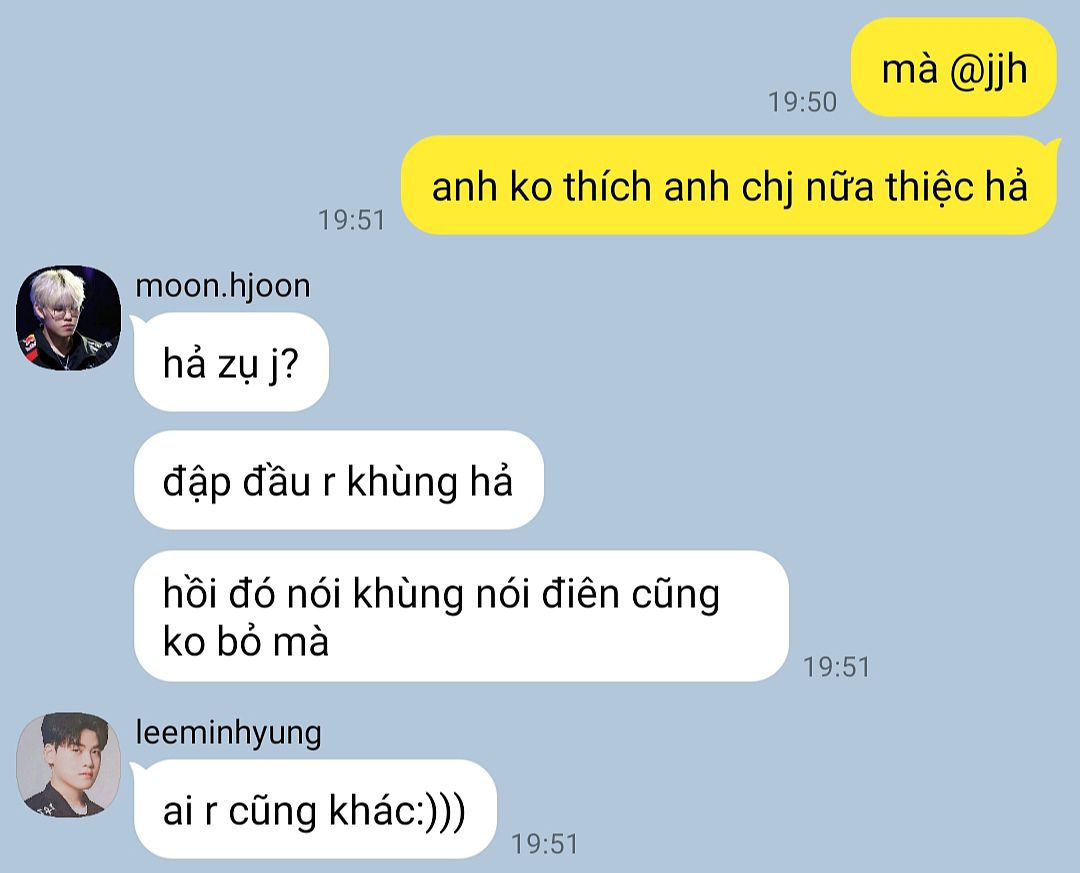1080x873 pixels.
Task: Open leeminhyung's profile avatar
Action: click(68, 765)
